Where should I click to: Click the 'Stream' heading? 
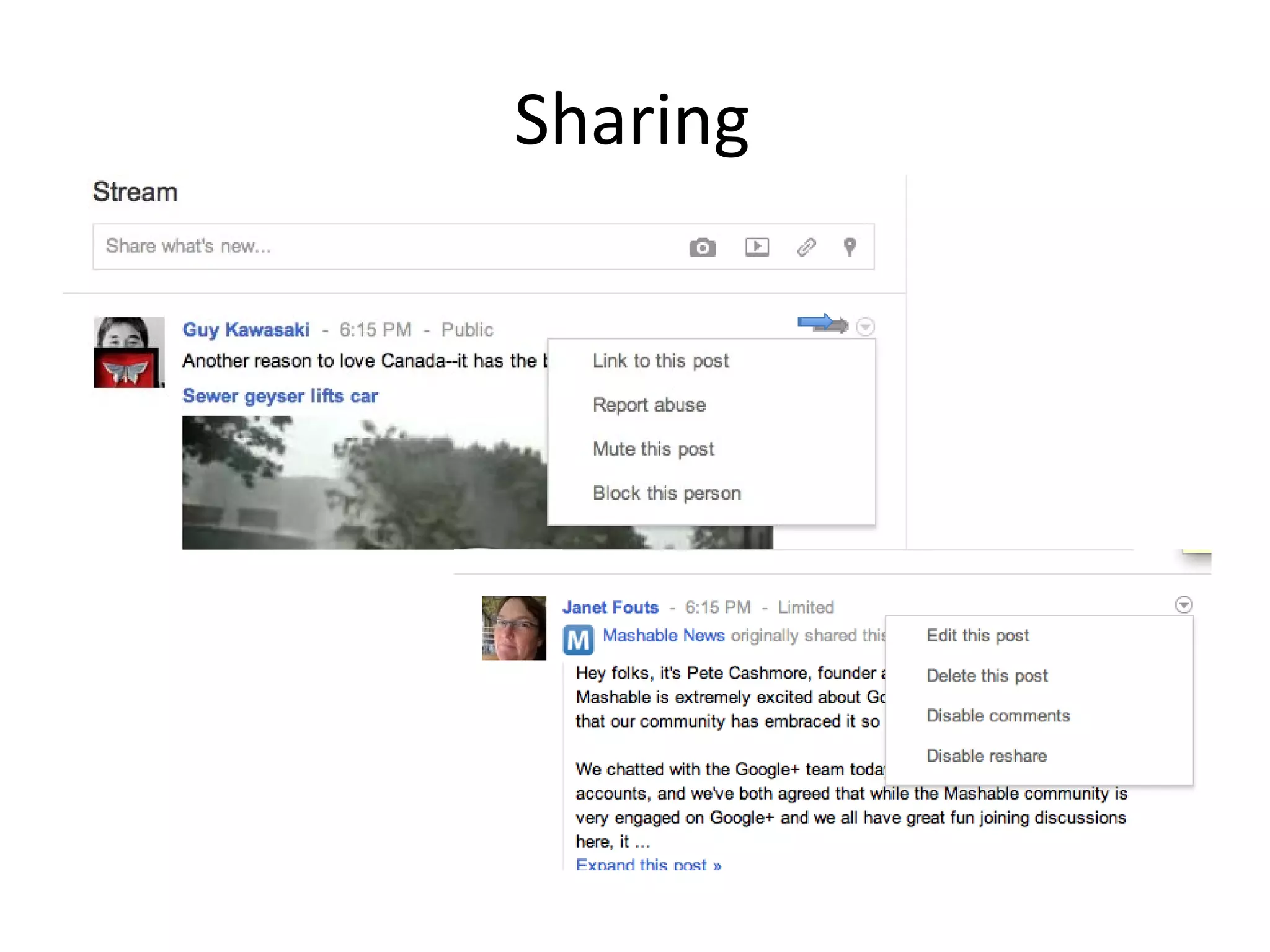click(x=135, y=192)
